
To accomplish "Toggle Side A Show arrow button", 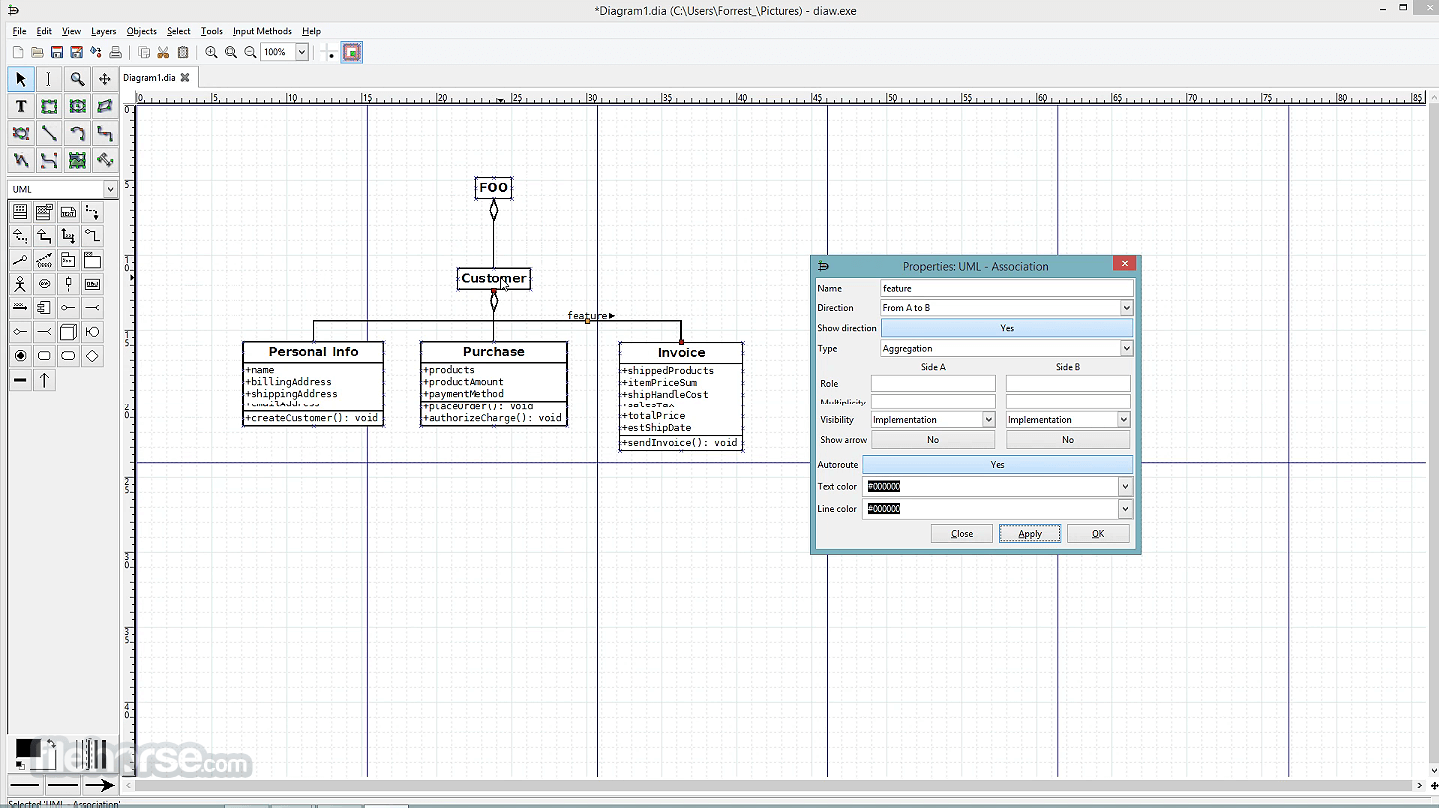I will pos(932,440).
